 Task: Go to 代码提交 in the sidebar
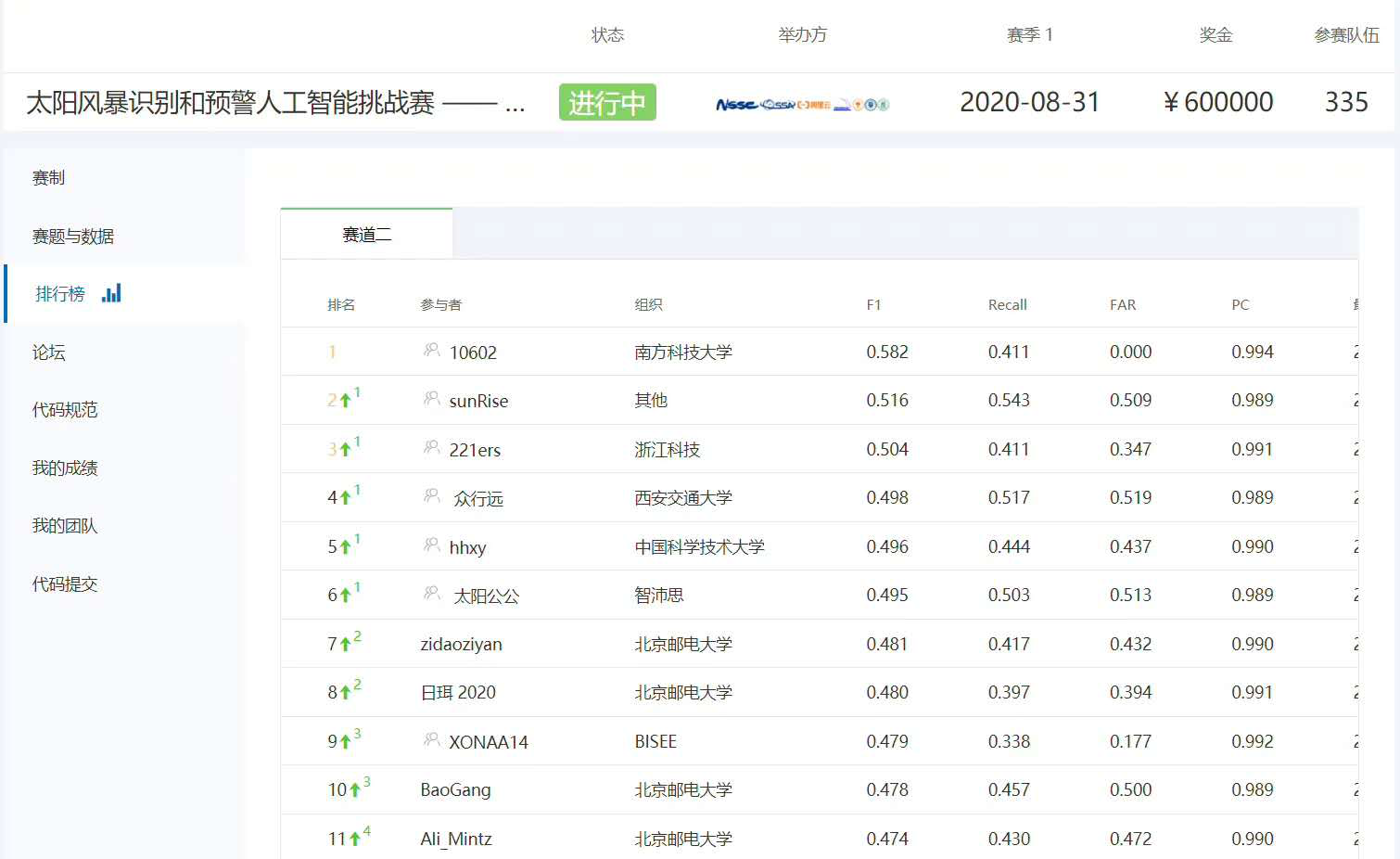coord(64,584)
